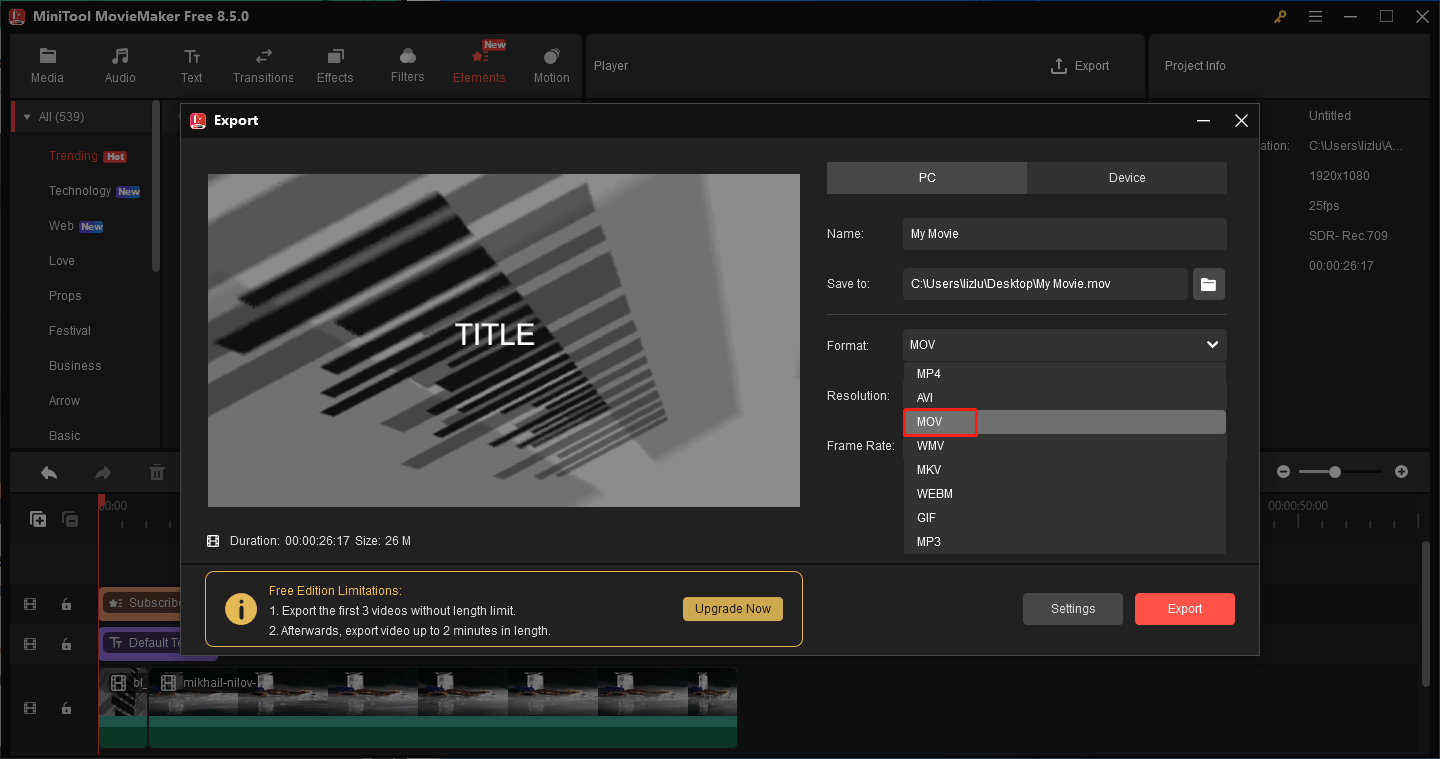
Task: Click the trash delete icon above the timeline
Action: [157, 471]
